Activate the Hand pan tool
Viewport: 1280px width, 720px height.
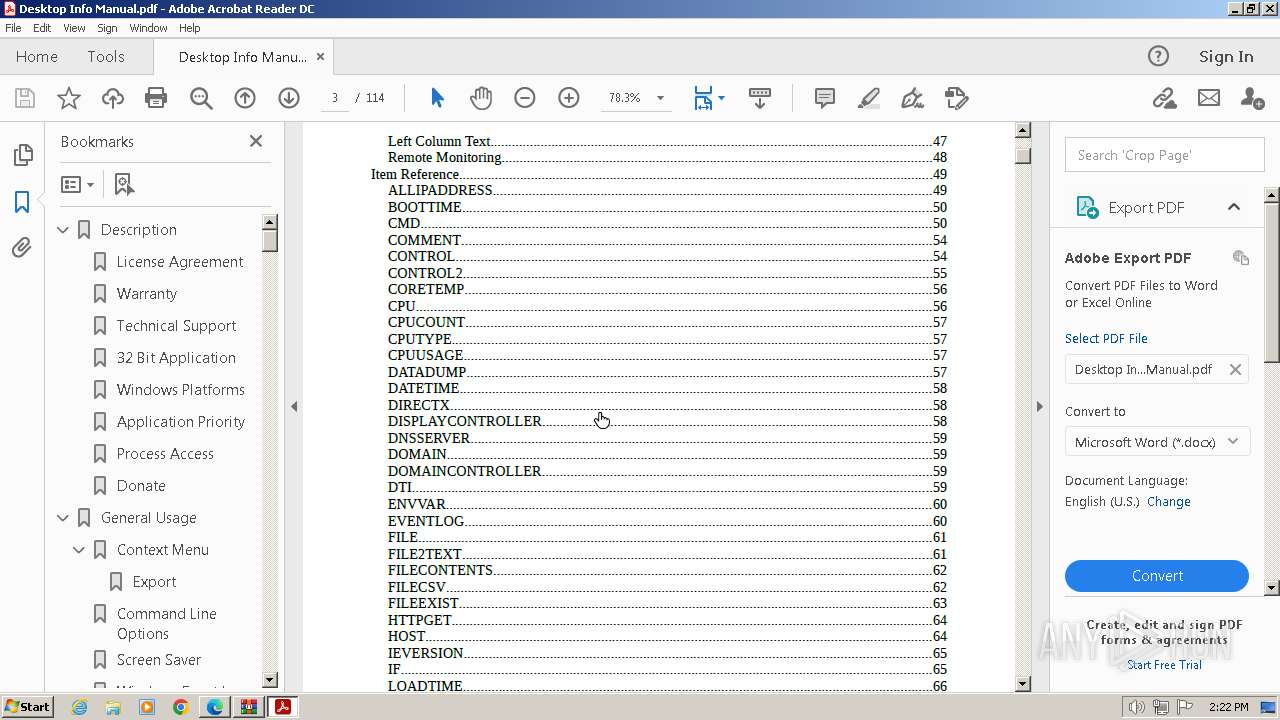coord(481,98)
